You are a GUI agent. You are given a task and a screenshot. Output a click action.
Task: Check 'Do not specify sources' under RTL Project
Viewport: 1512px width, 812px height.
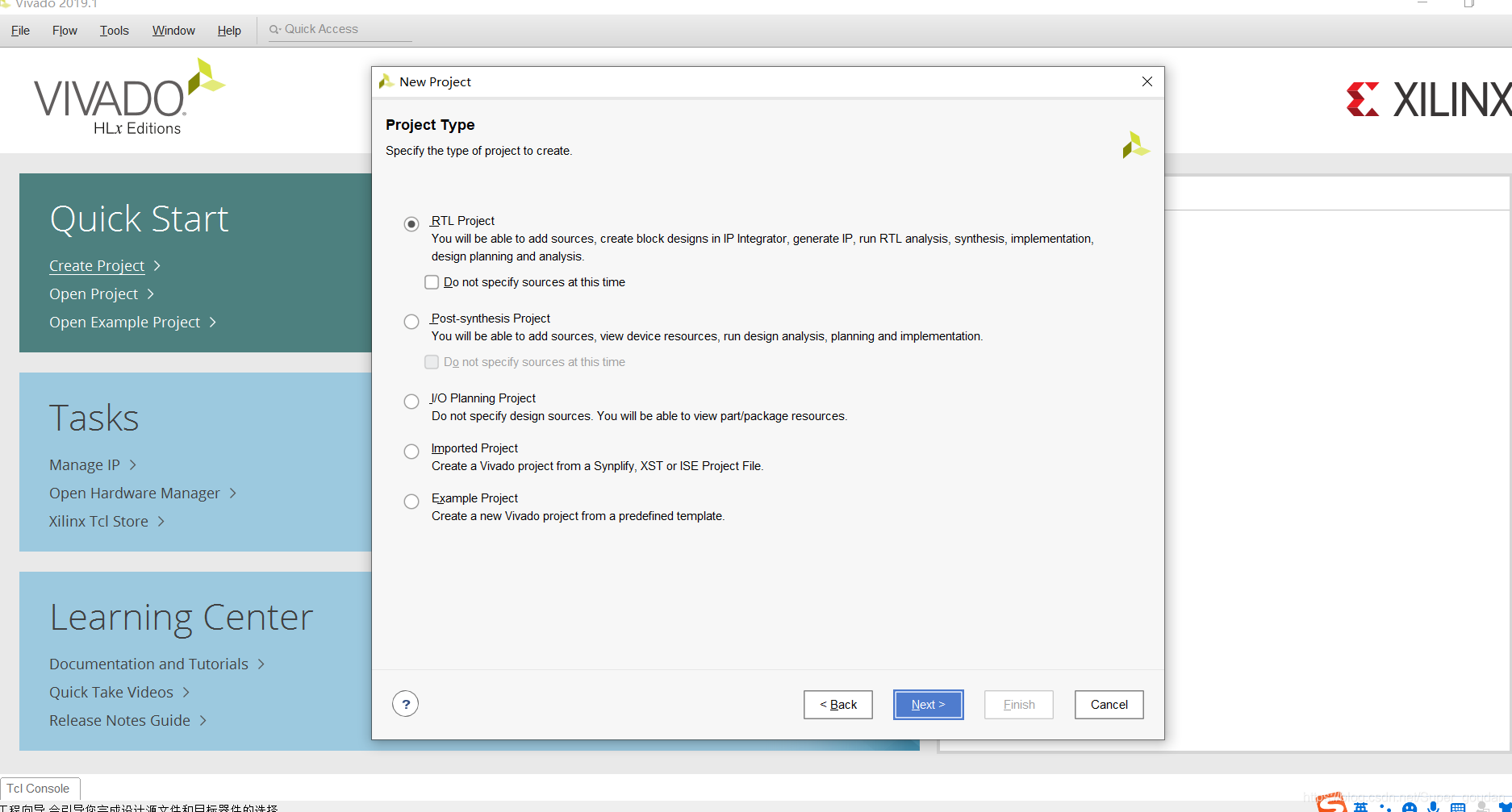point(432,282)
